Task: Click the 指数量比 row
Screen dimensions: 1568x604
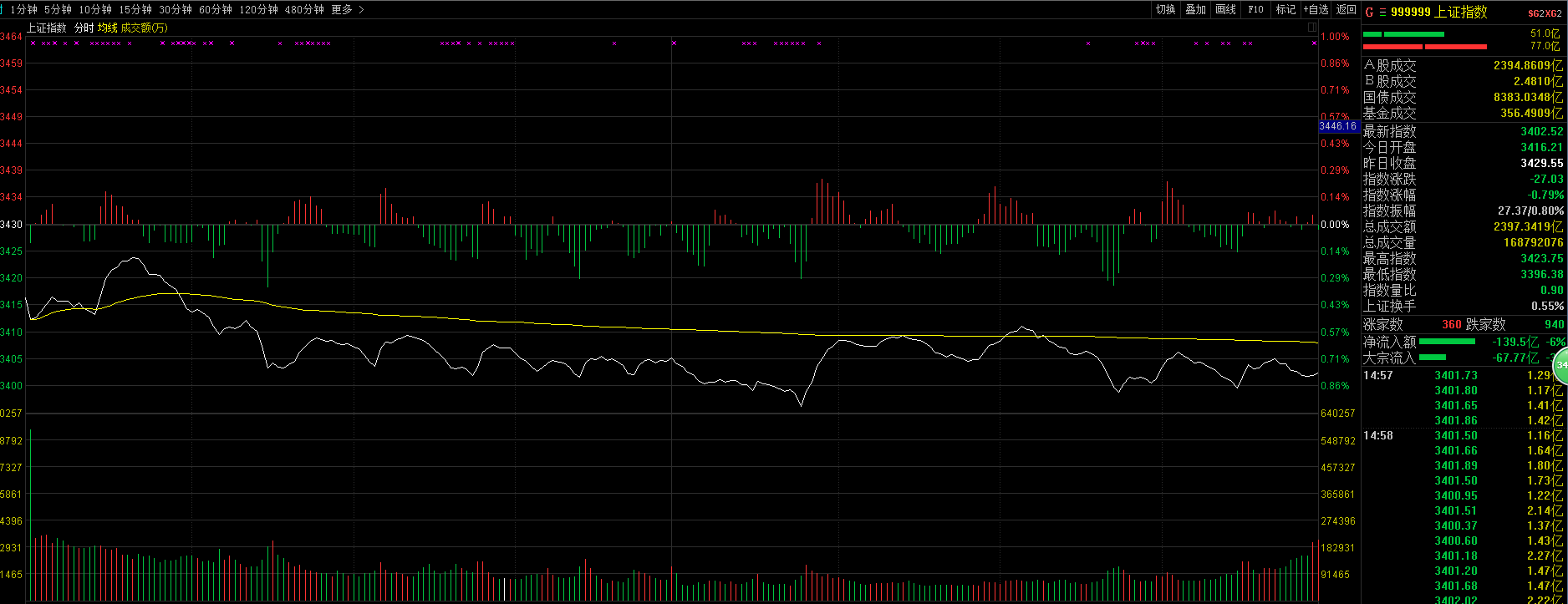Action: coord(1464,290)
